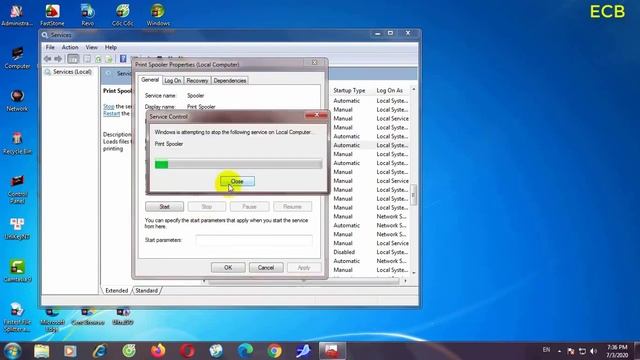This screenshot has width=640, height=360.
Task: Click the Apply button in Print Spooler Properties
Action: (304, 268)
